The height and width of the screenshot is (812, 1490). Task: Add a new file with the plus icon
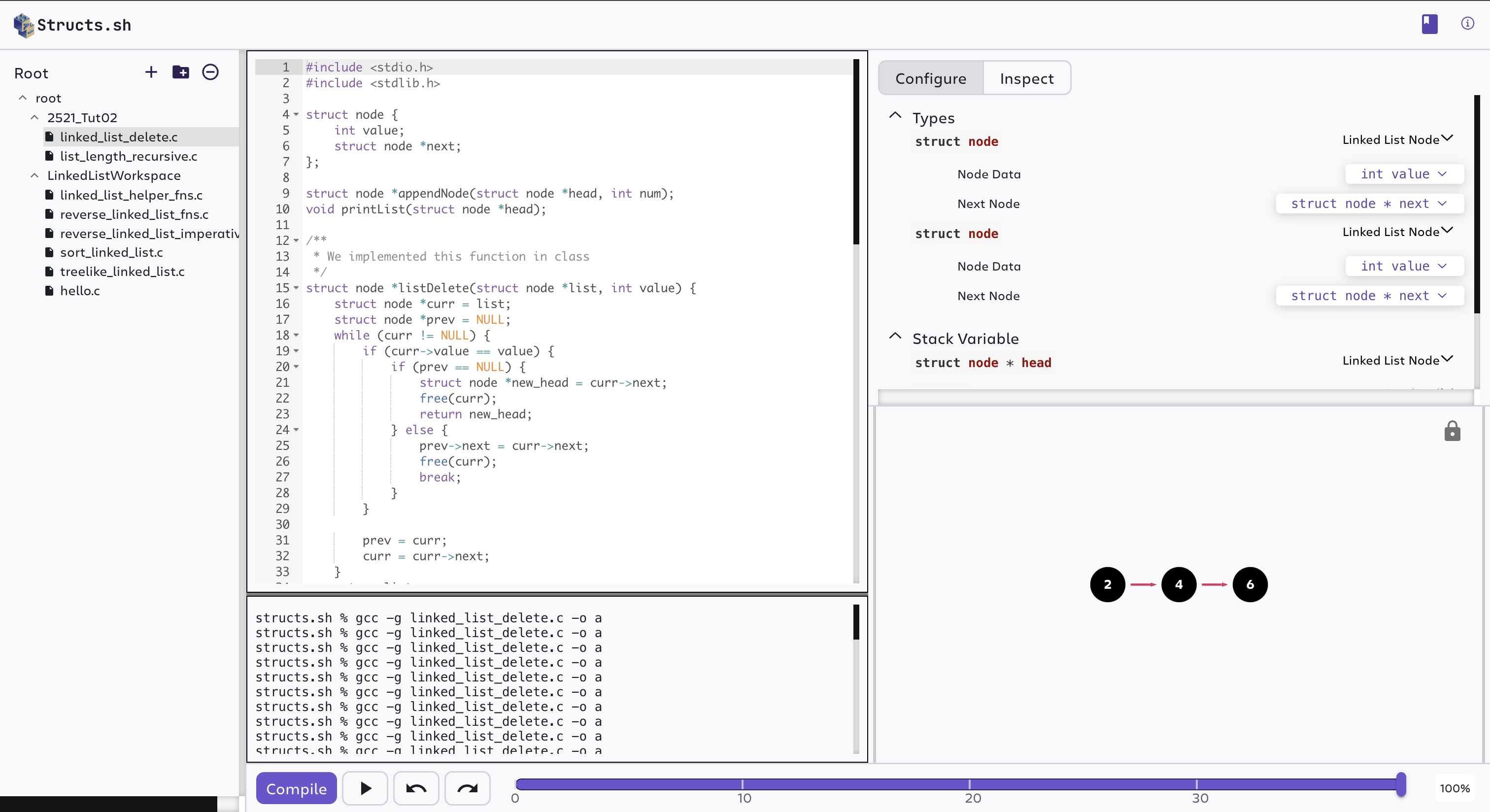click(151, 72)
